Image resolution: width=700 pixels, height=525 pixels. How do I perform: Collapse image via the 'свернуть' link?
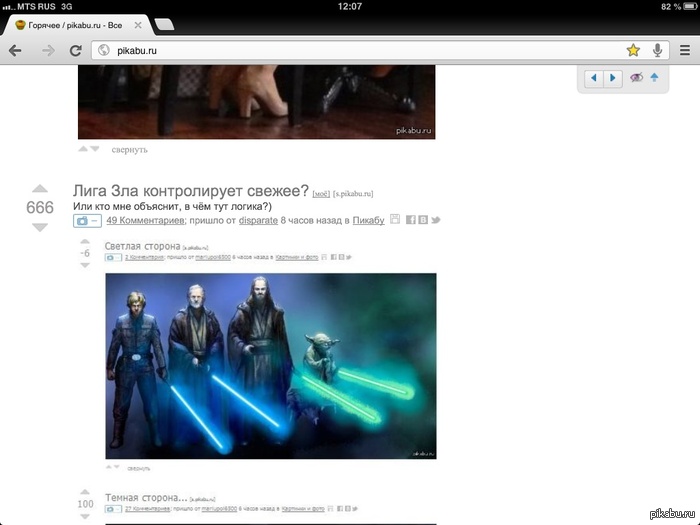(130, 150)
